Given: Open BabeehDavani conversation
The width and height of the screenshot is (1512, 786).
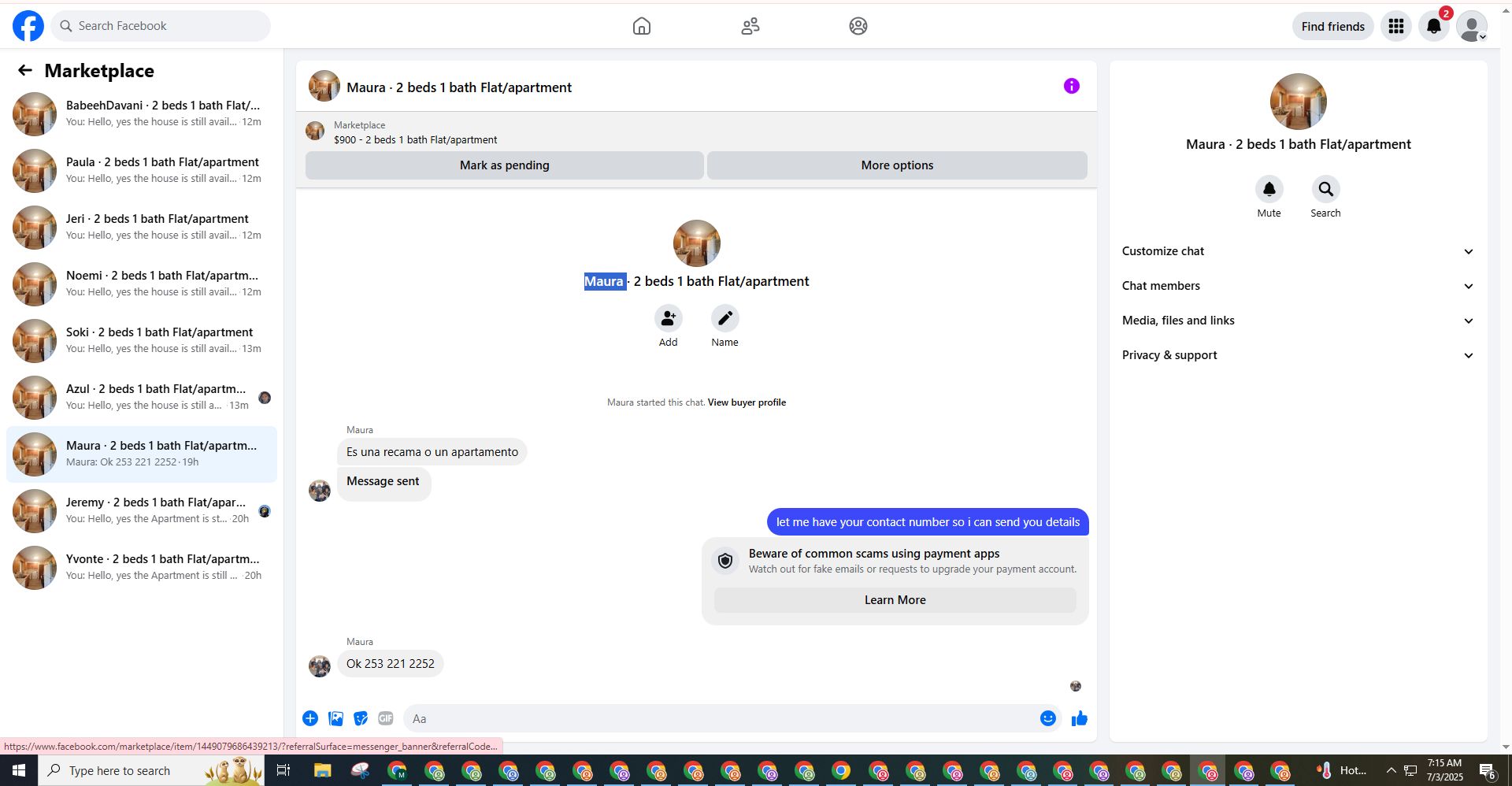Looking at the screenshot, I should pyautogui.click(x=142, y=114).
